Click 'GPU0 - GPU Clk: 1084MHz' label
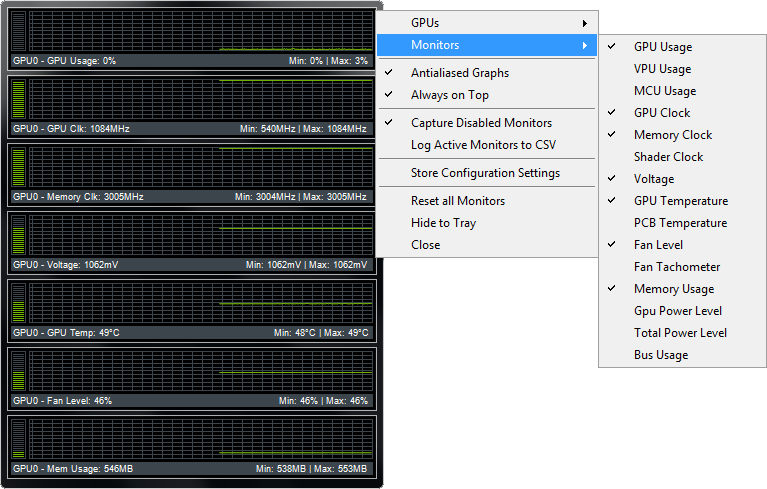The width and height of the screenshot is (767, 489). (x=71, y=129)
